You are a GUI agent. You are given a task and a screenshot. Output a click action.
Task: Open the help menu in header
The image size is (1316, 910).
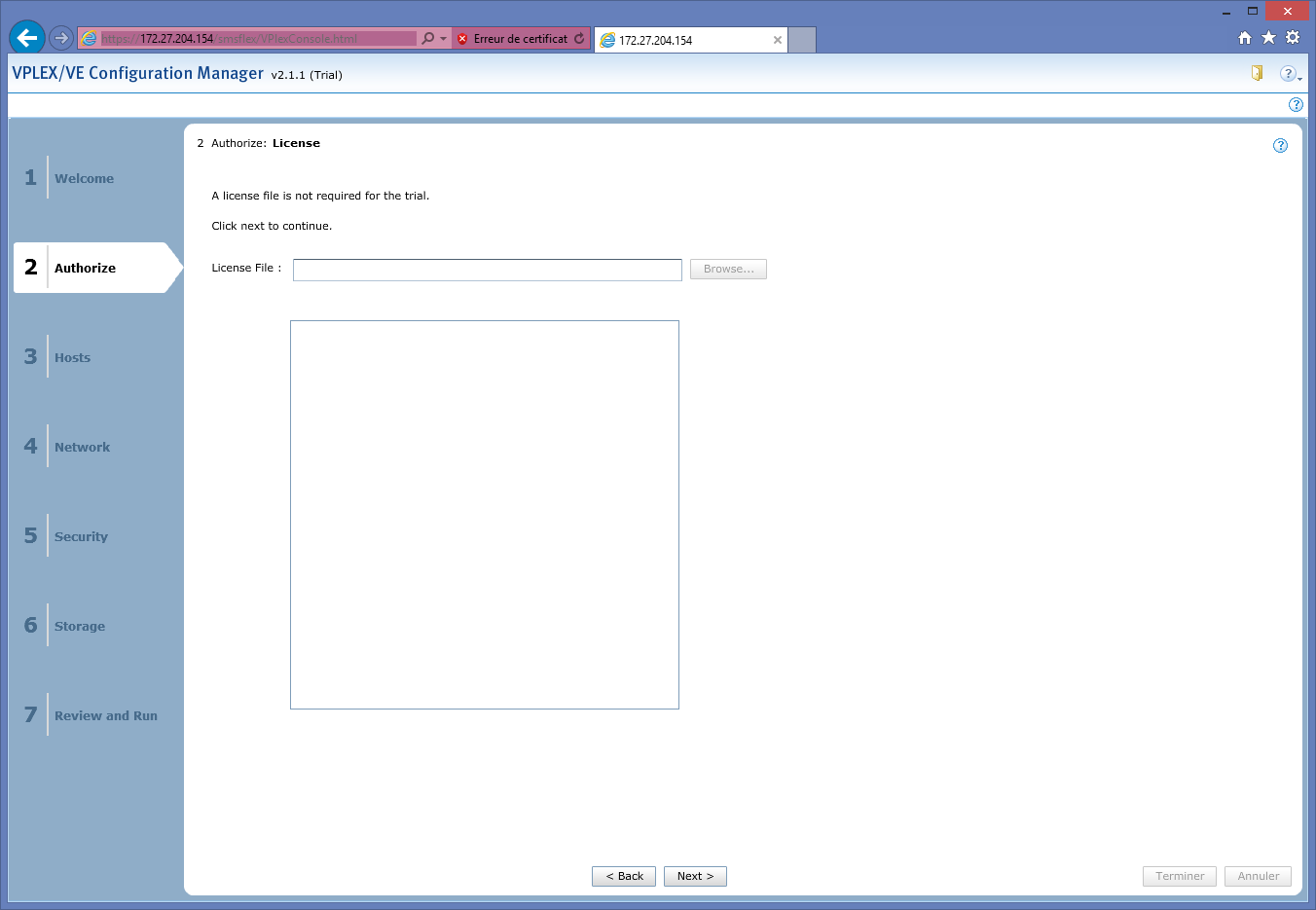[x=1289, y=74]
